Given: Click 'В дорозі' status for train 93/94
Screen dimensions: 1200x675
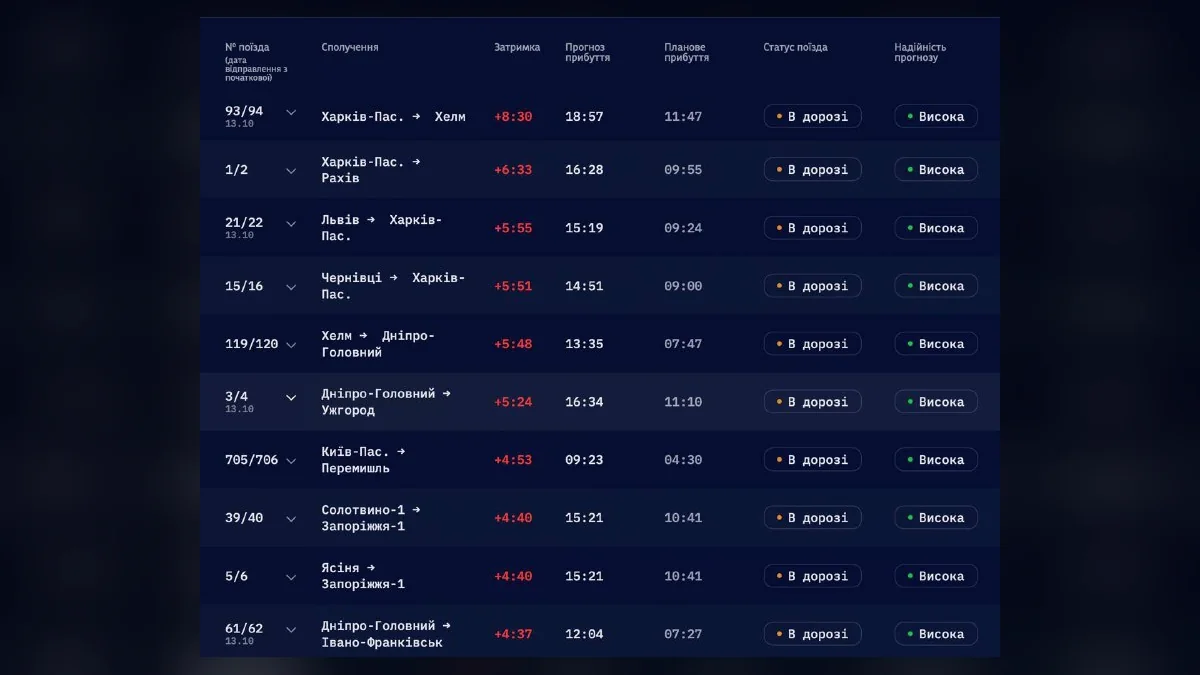Looking at the screenshot, I should coord(812,116).
